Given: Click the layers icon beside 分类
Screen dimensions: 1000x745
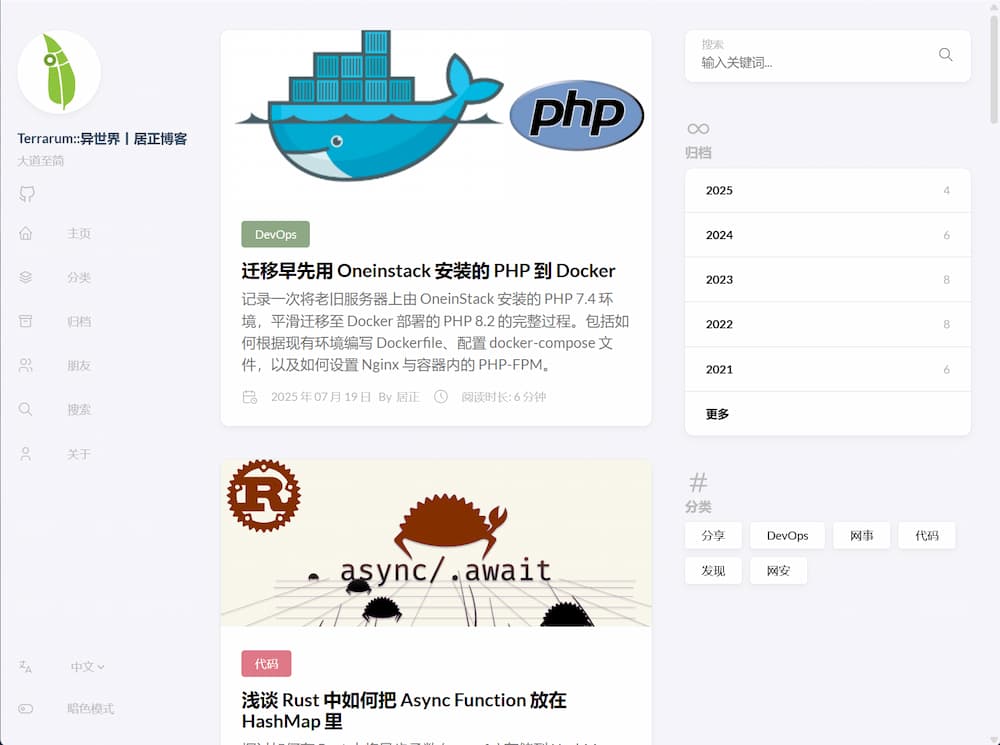Looking at the screenshot, I should tap(26, 277).
